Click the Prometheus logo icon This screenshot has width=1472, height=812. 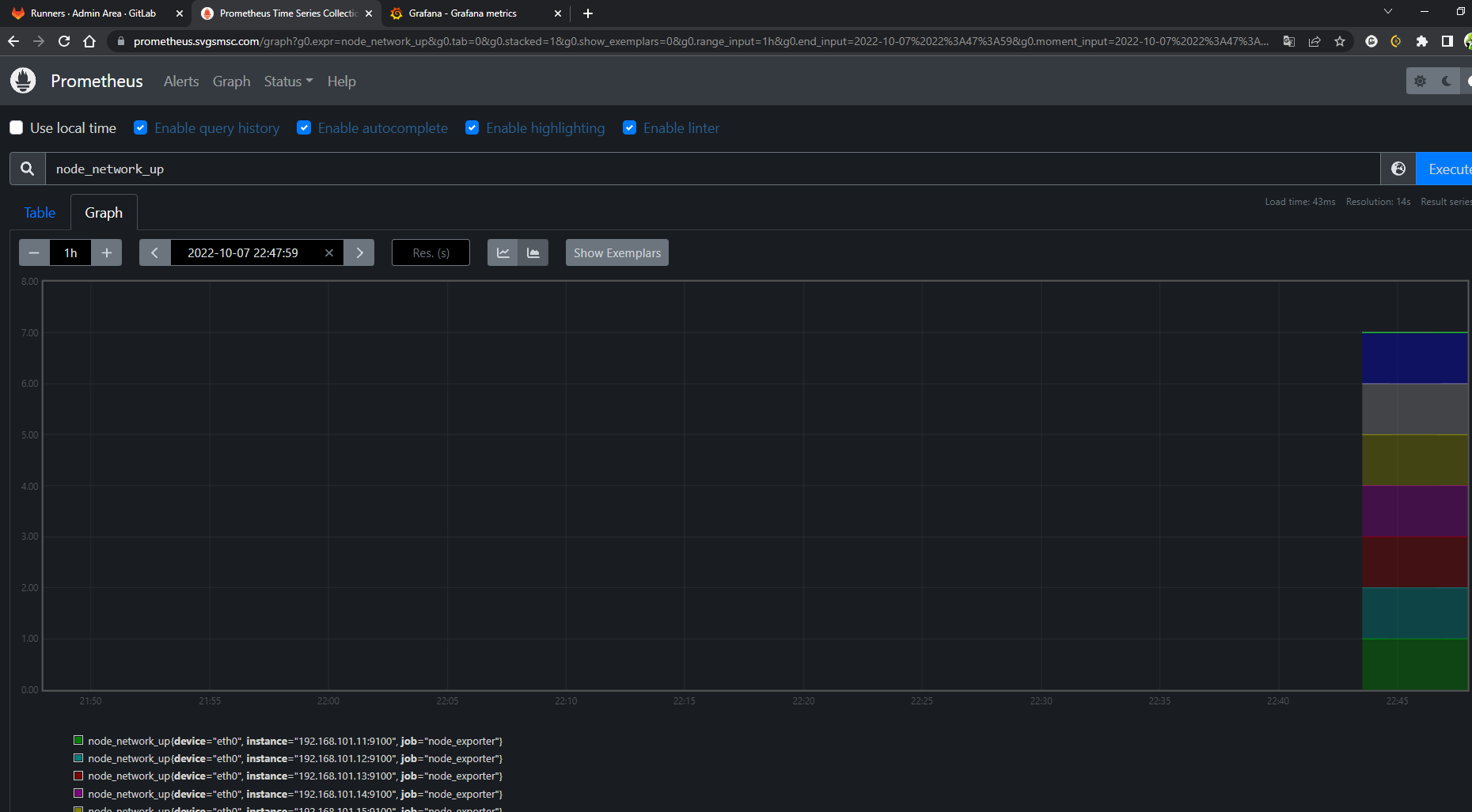click(x=23, y=80)
